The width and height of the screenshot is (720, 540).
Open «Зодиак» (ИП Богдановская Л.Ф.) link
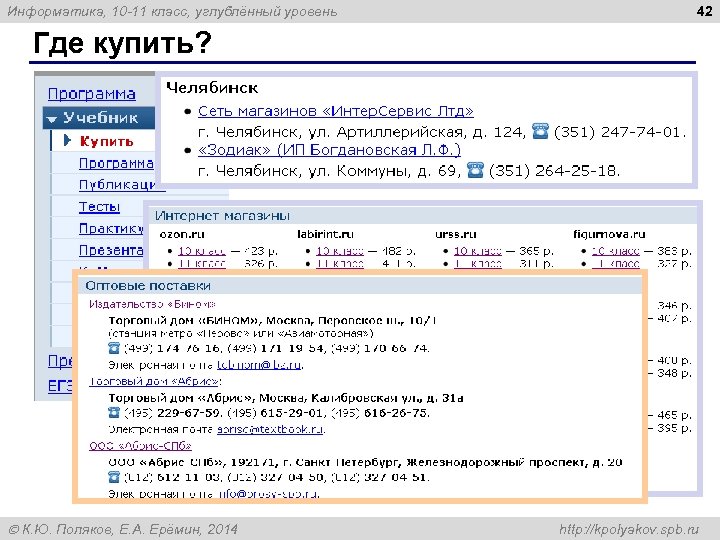click(329, 150)
